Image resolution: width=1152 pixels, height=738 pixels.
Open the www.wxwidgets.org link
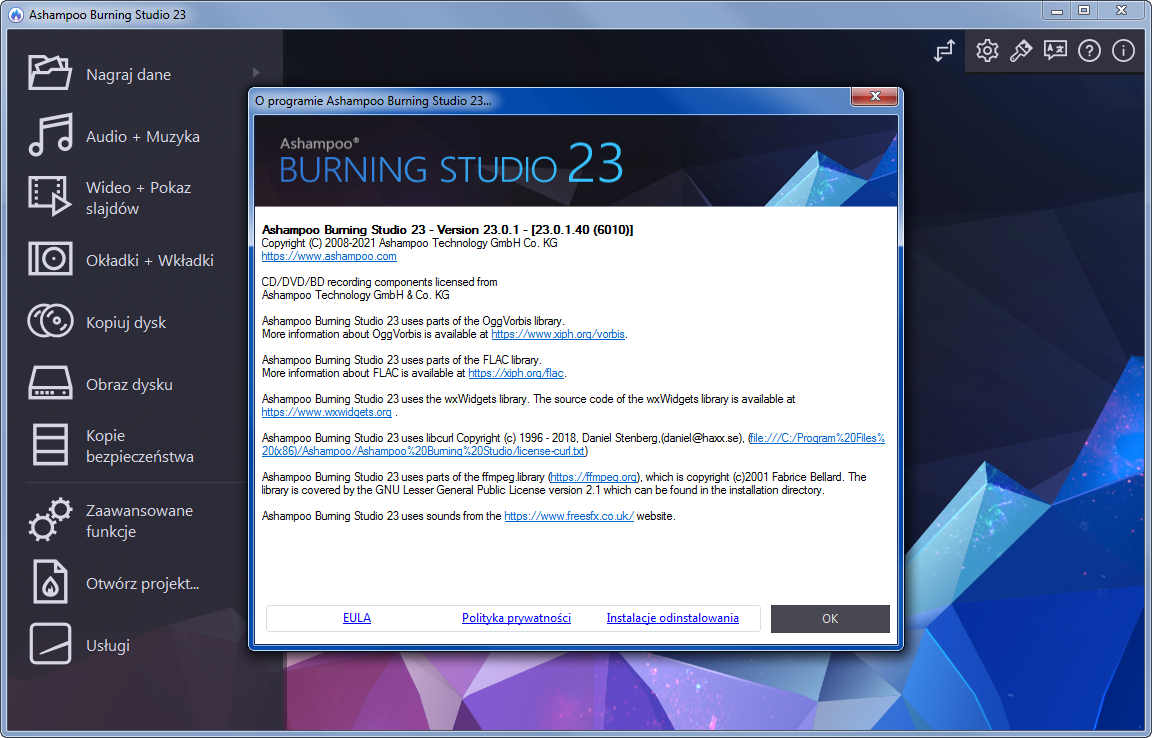pos(326,412)
